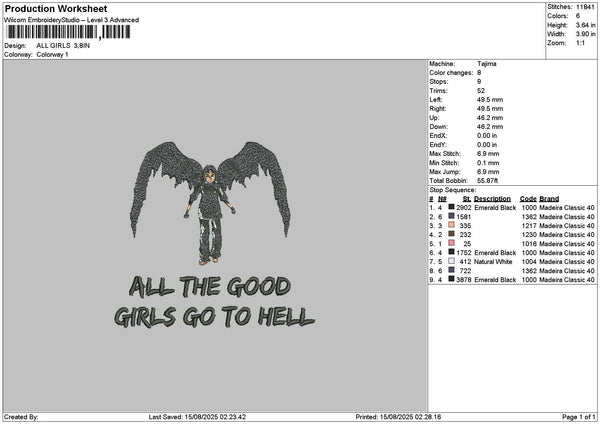Image resolution: width=600 pixels, height=424 pixels.
Task: Click thread code '1004' in row 7
Action: pos(529,262)
